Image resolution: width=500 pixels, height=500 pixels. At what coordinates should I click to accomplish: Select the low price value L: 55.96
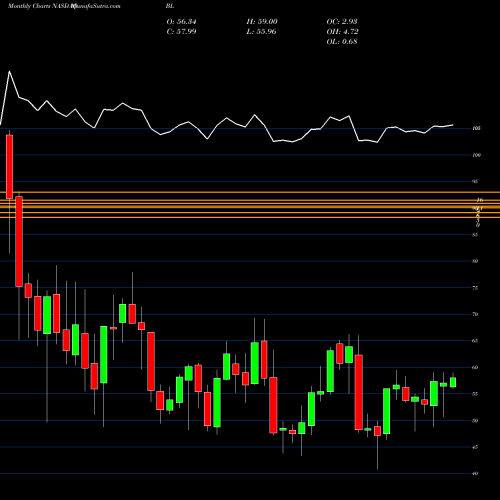point(261,32)
